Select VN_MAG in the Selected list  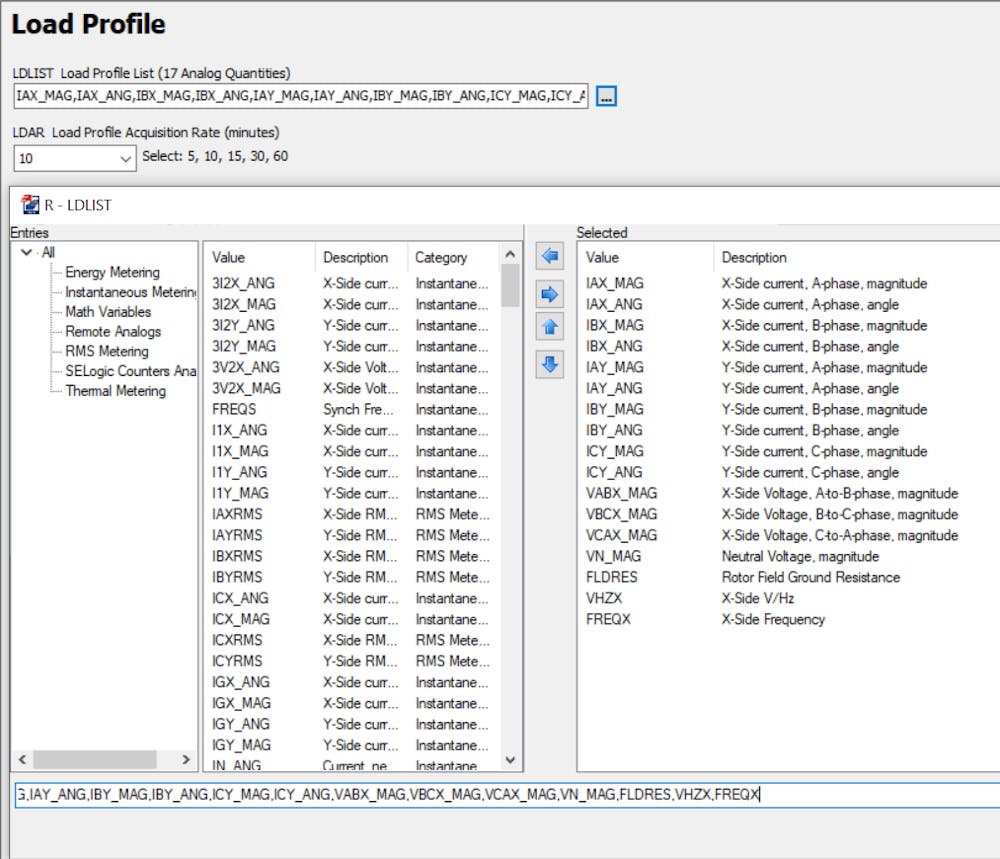coord(613,556)
